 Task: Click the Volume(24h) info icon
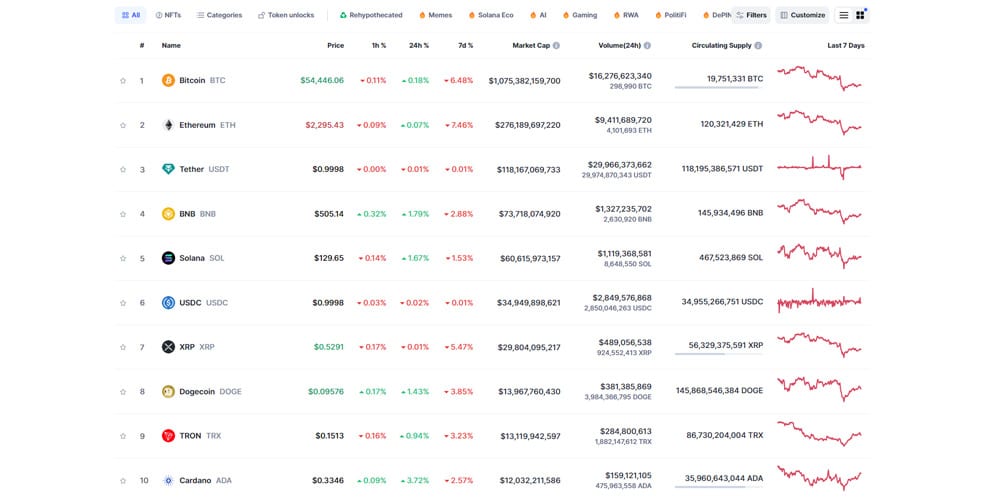pyautogui.click(x=647, y=45)
